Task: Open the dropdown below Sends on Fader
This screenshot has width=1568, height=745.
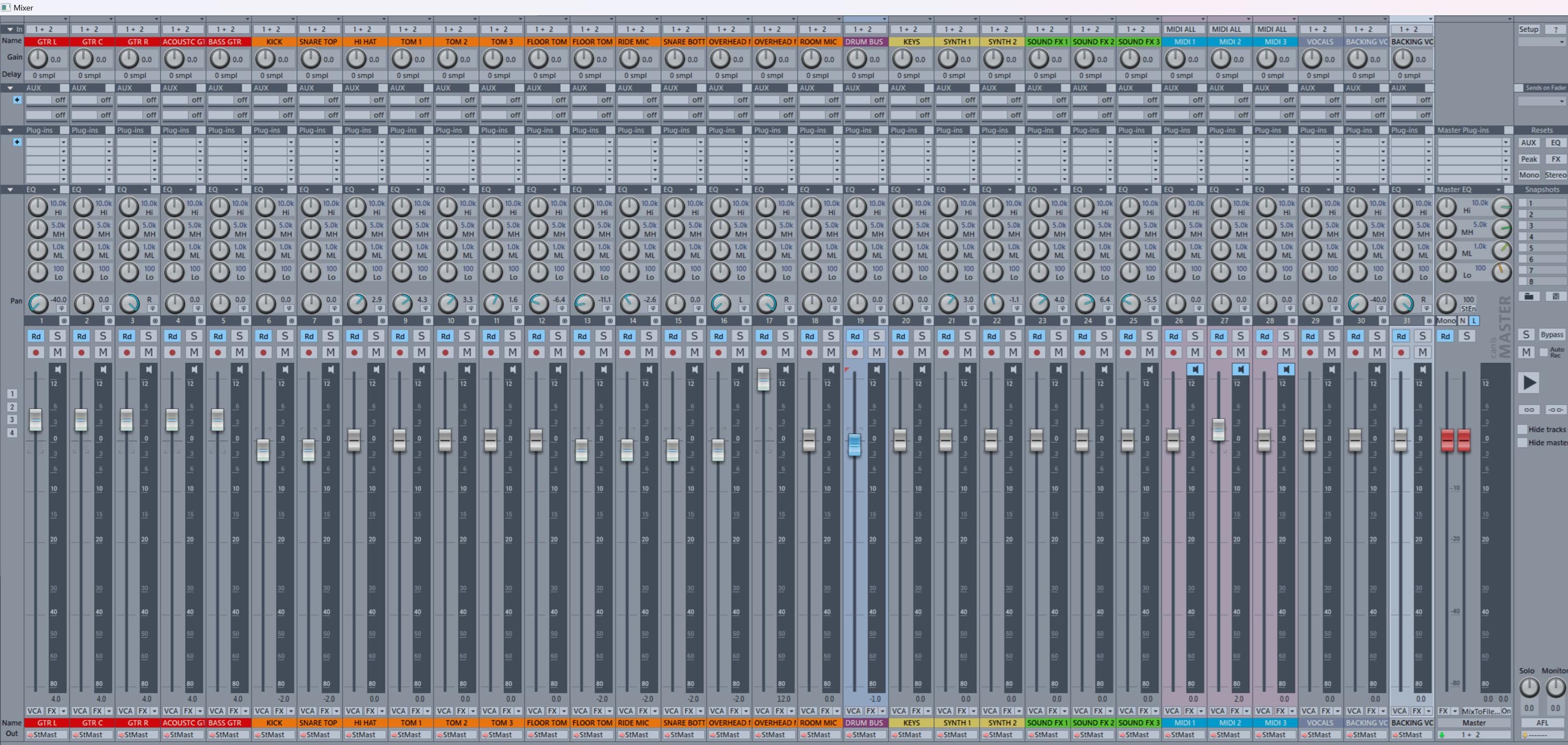Action: click(x=1542, y=101)
